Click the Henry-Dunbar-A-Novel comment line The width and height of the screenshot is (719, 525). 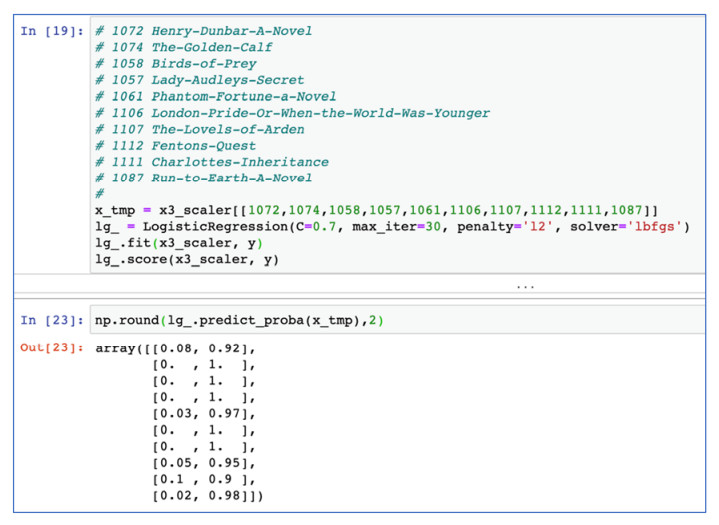tap(203, 31)
